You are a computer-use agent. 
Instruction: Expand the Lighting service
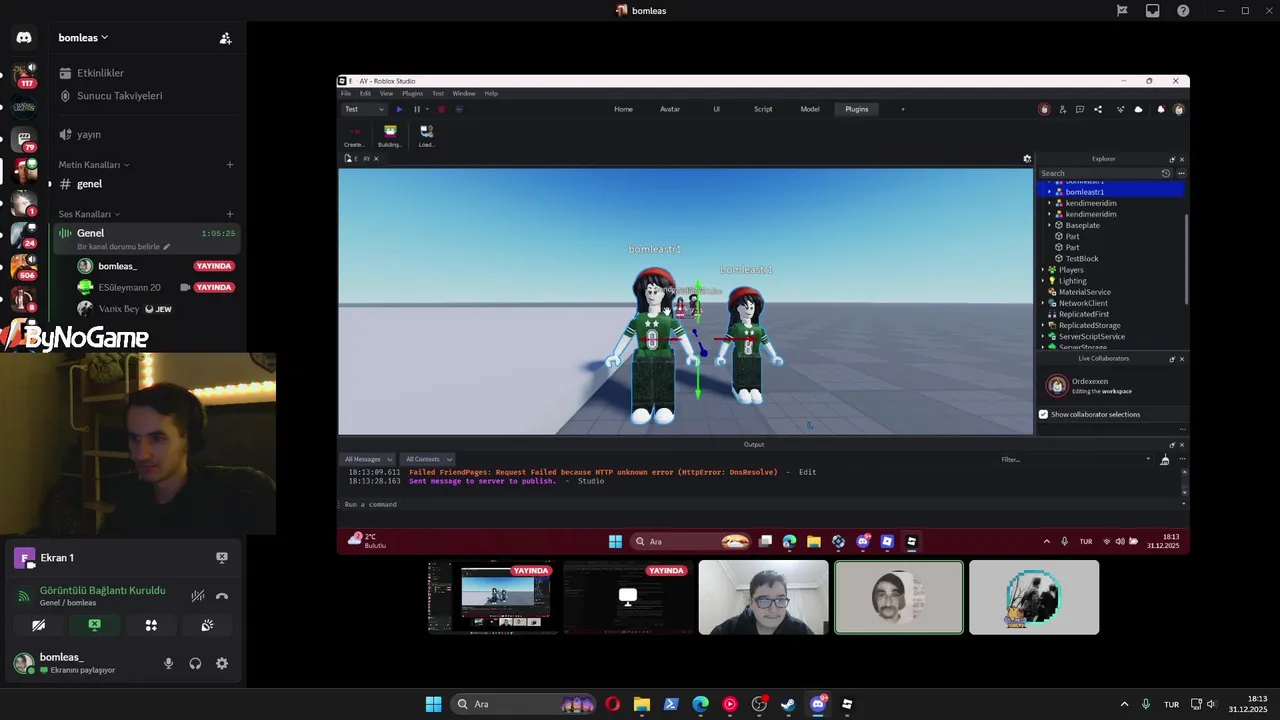click(1042, 281)
